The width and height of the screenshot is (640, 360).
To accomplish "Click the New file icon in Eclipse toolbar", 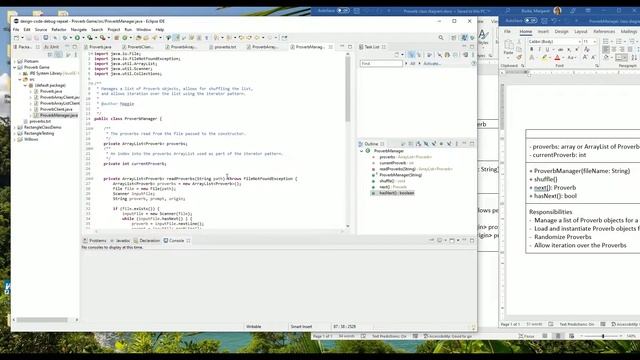I will (16, 38).
